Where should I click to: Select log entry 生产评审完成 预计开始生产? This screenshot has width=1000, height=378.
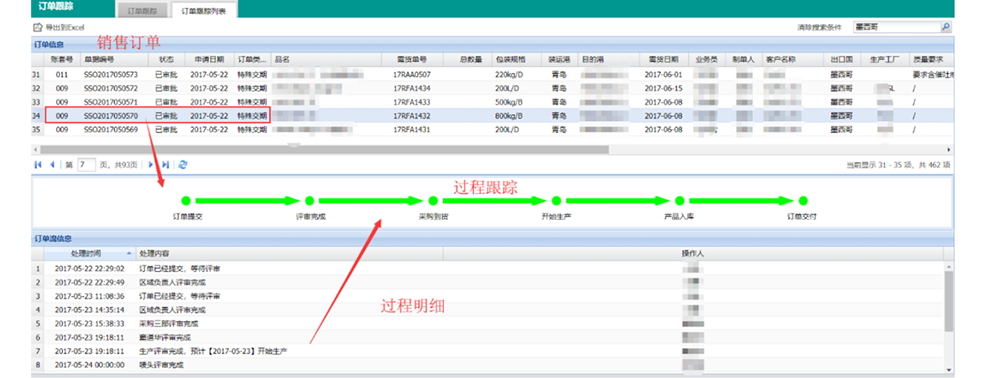(488, 351)
